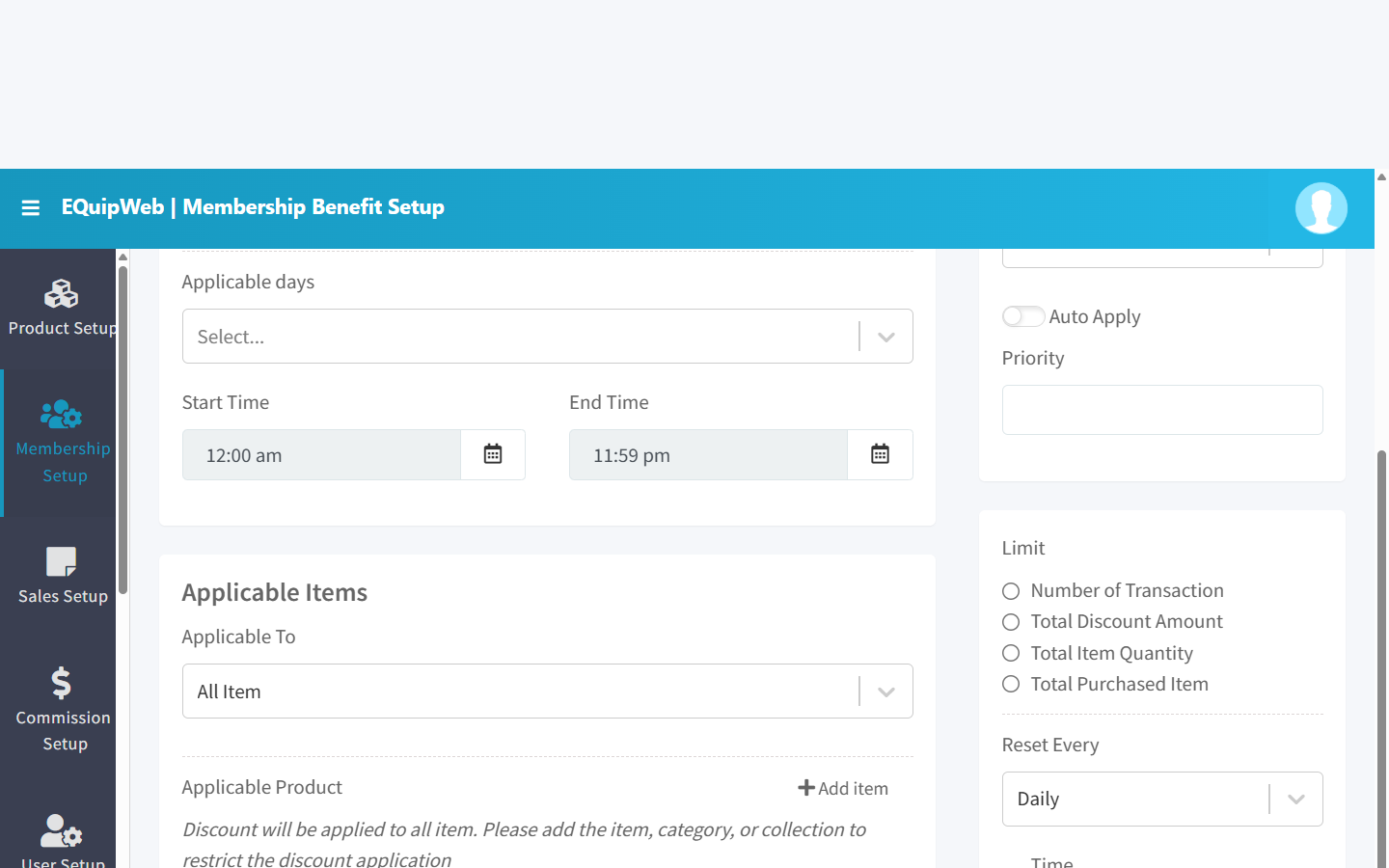Click the Priority label

[1033, 358]
